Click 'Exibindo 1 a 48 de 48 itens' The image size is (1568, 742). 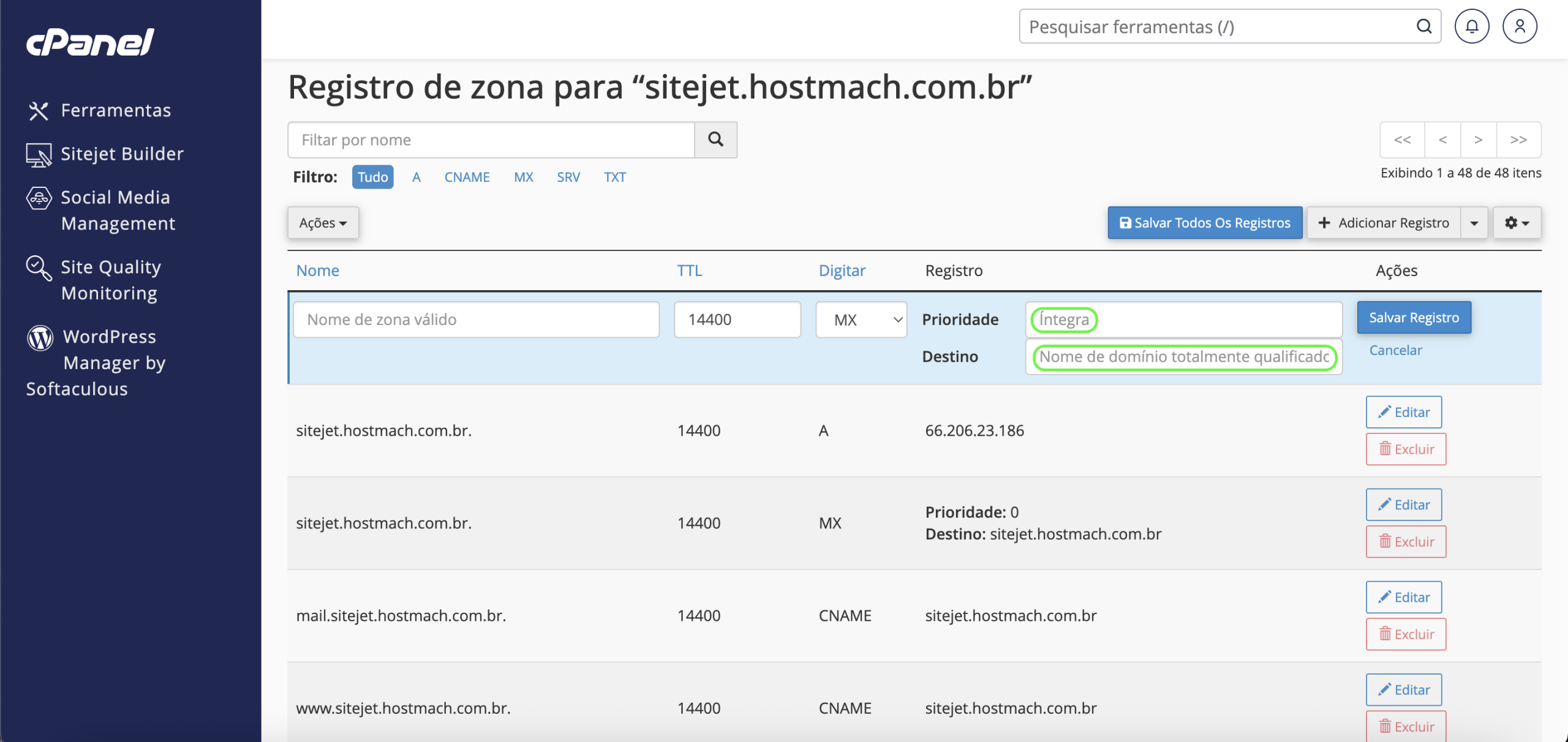[x=1461, y=173]
